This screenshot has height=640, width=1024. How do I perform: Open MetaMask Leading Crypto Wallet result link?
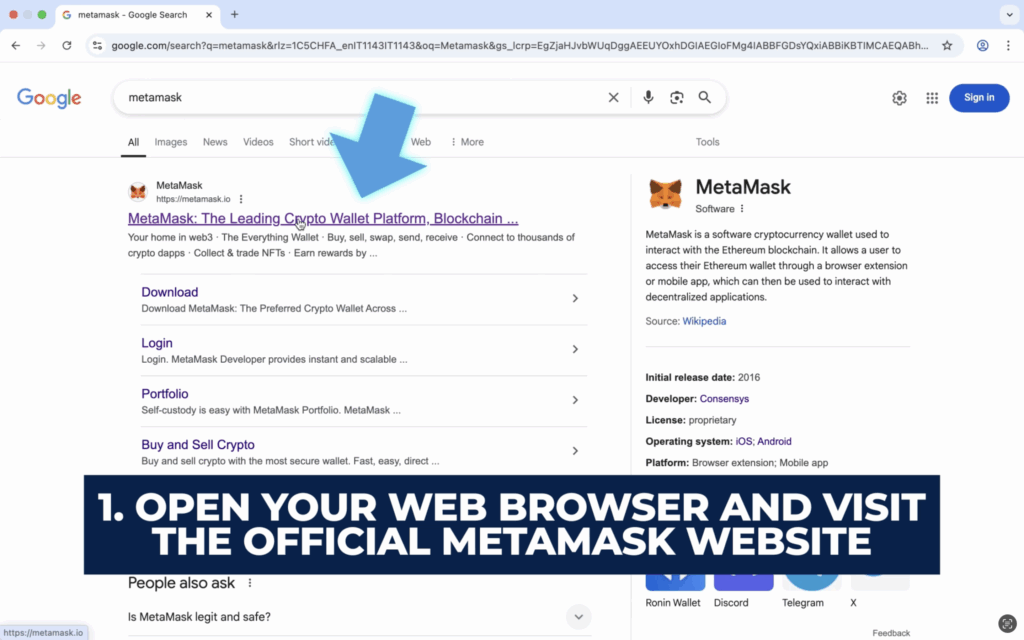[323, 219]
